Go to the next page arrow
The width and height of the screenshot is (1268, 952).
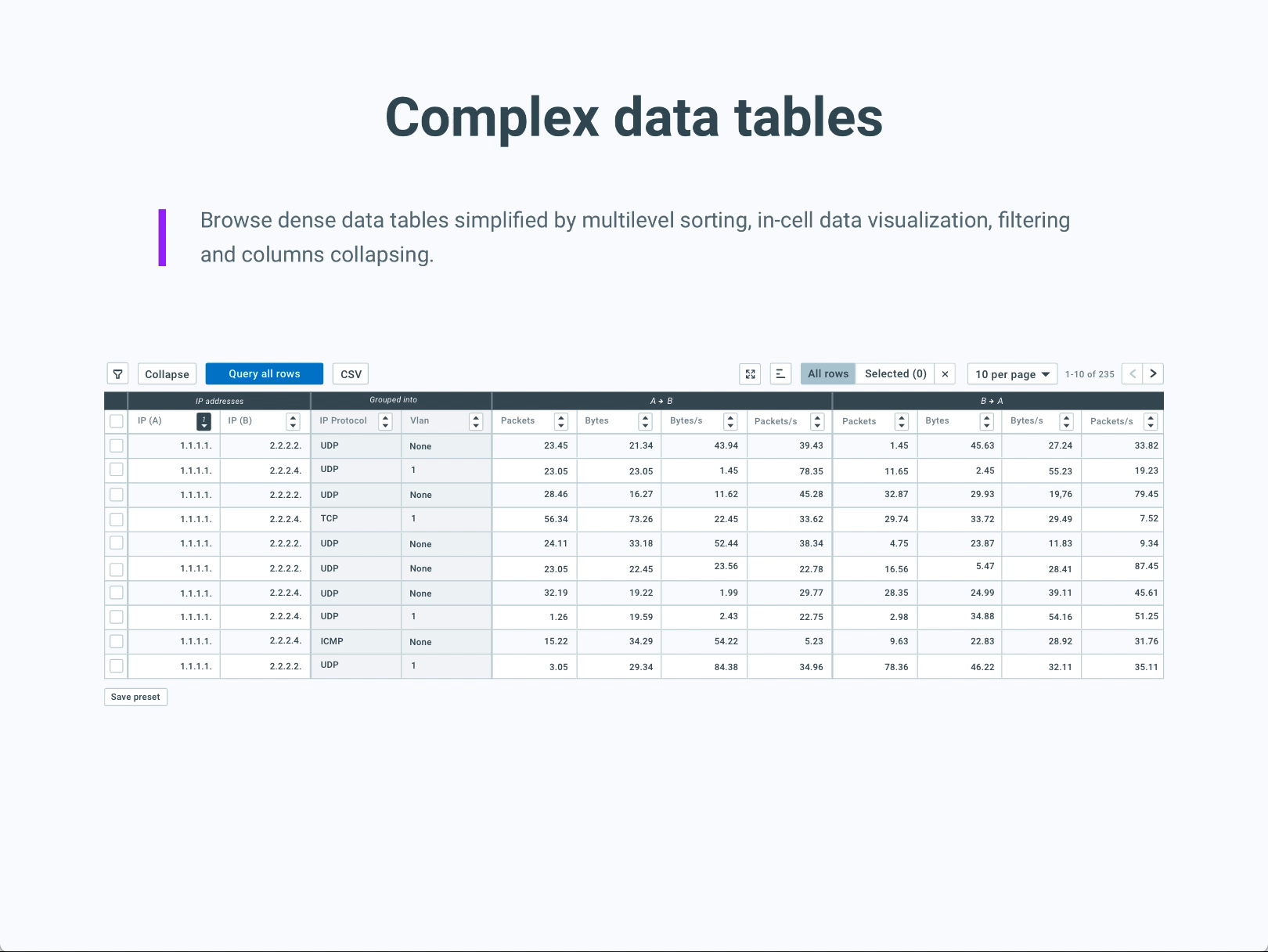click(1153, 373)
